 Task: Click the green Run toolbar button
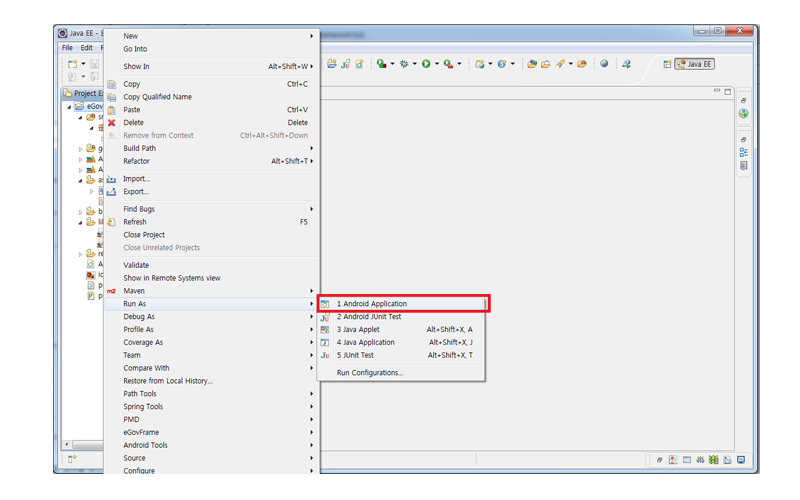click(426, 64)
